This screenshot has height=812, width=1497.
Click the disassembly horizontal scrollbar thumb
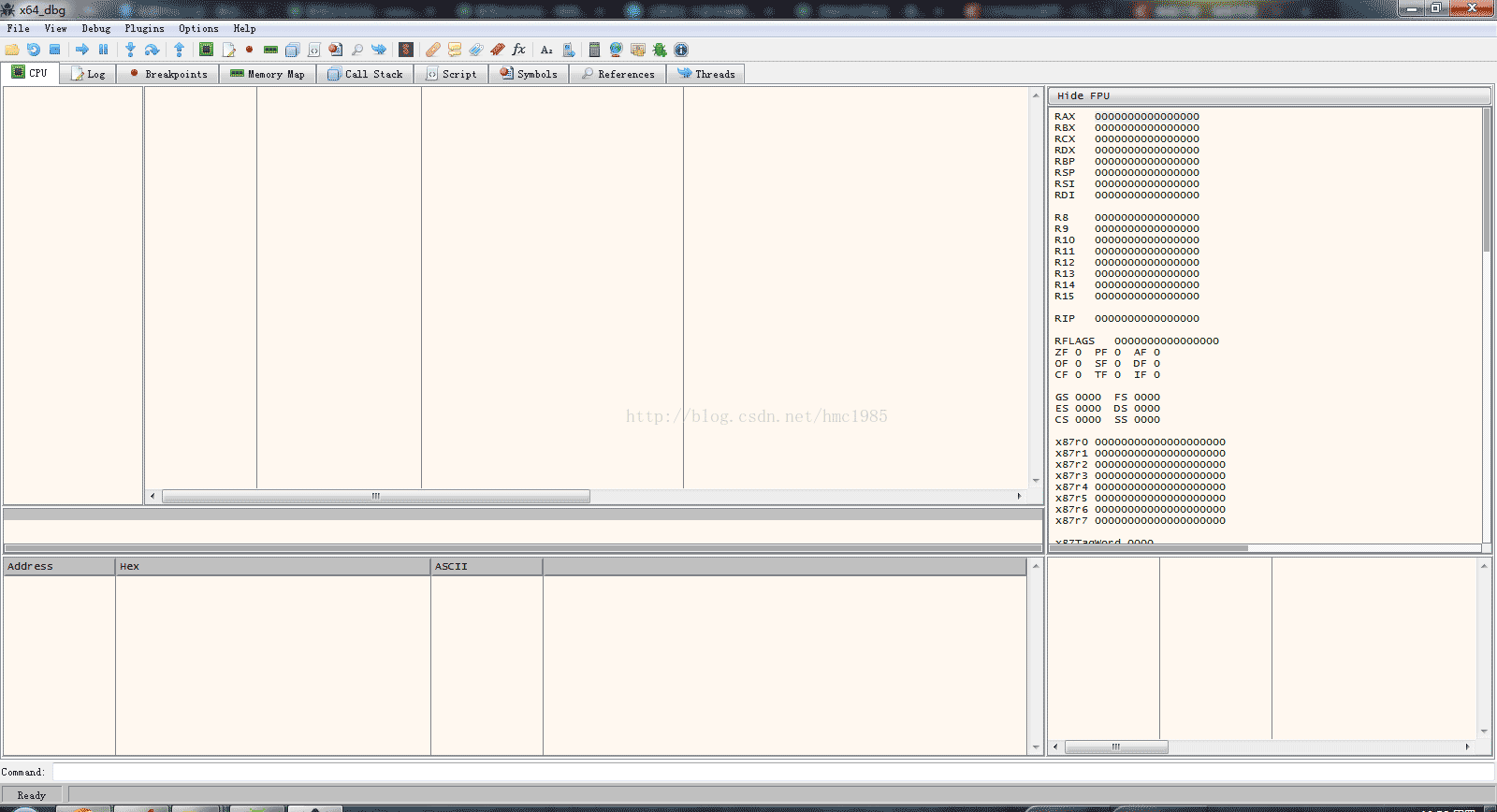(x=376, y=496)
